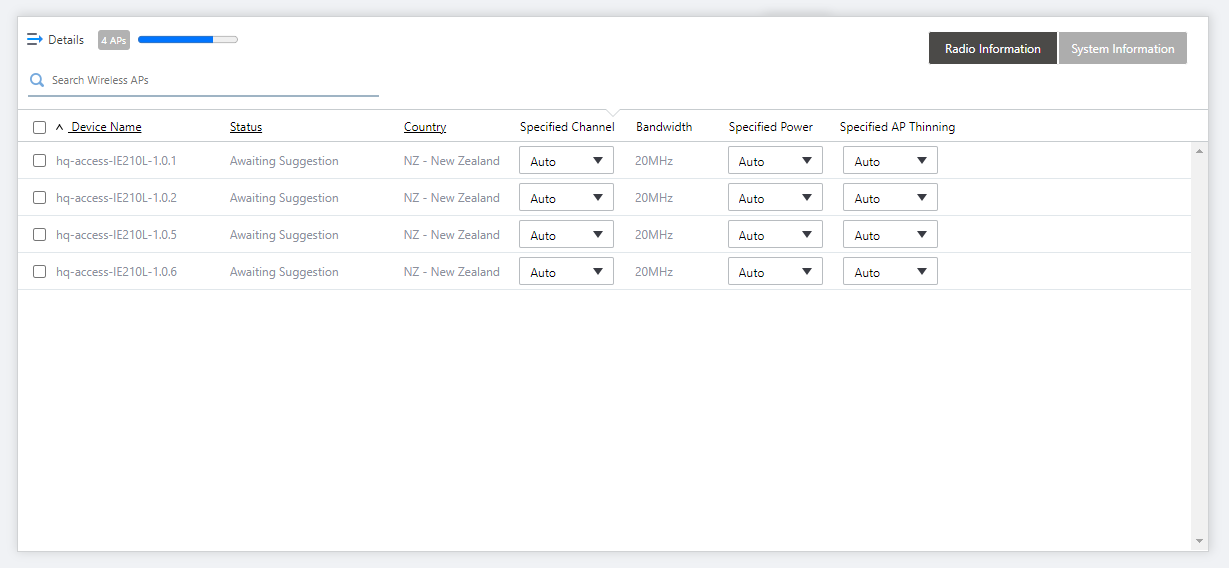Select checkbox for hq-access-IE210L-1.0.5
Viewport: 1229px width, 568px height.
pyautogui.click(x=39, y=234)
